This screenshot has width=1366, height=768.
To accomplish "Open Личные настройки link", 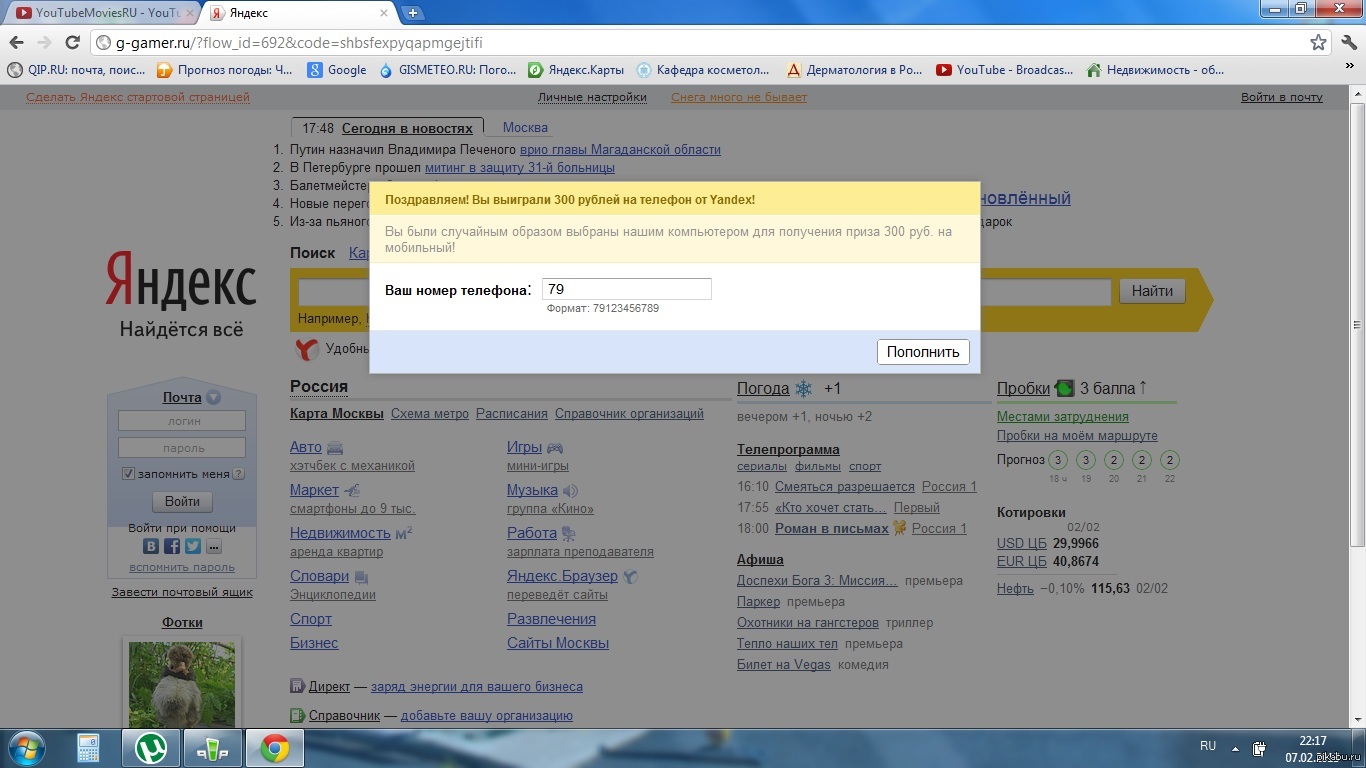I will click(x=592, y=97).
